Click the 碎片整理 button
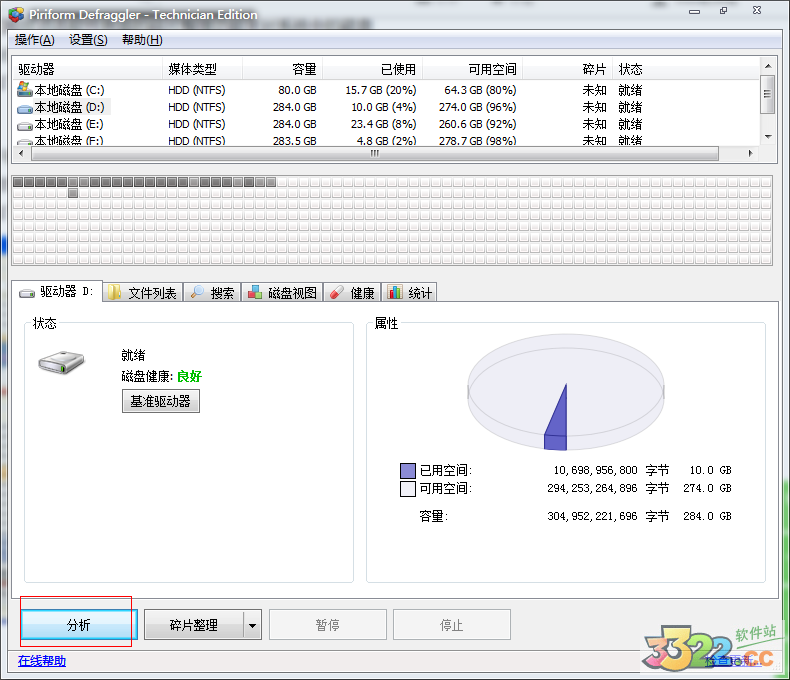 pos(193,625)
